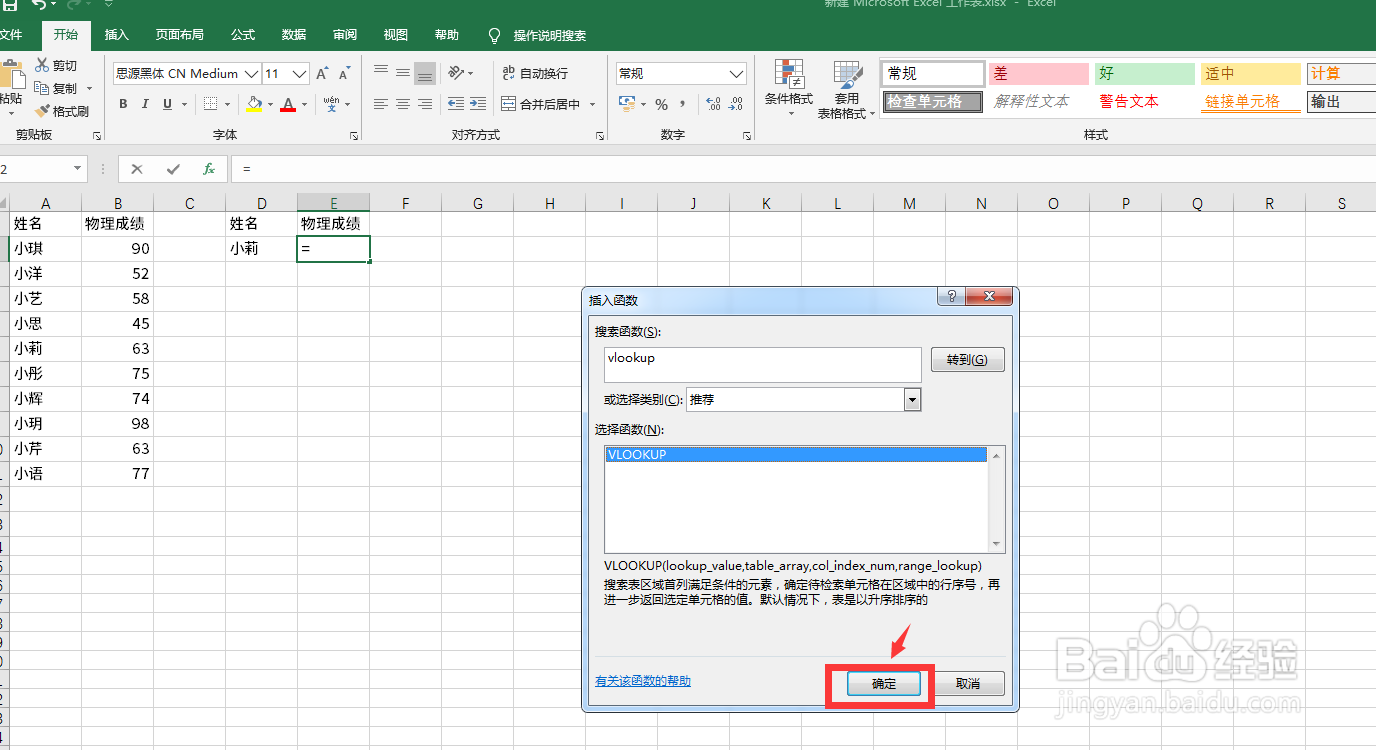Image resolution: width=1376 pixels, height=750 pixels.
Task: Open the 推荐 category dropdown in the dialog
Action: pyautogui.click(x=911, y=399)
